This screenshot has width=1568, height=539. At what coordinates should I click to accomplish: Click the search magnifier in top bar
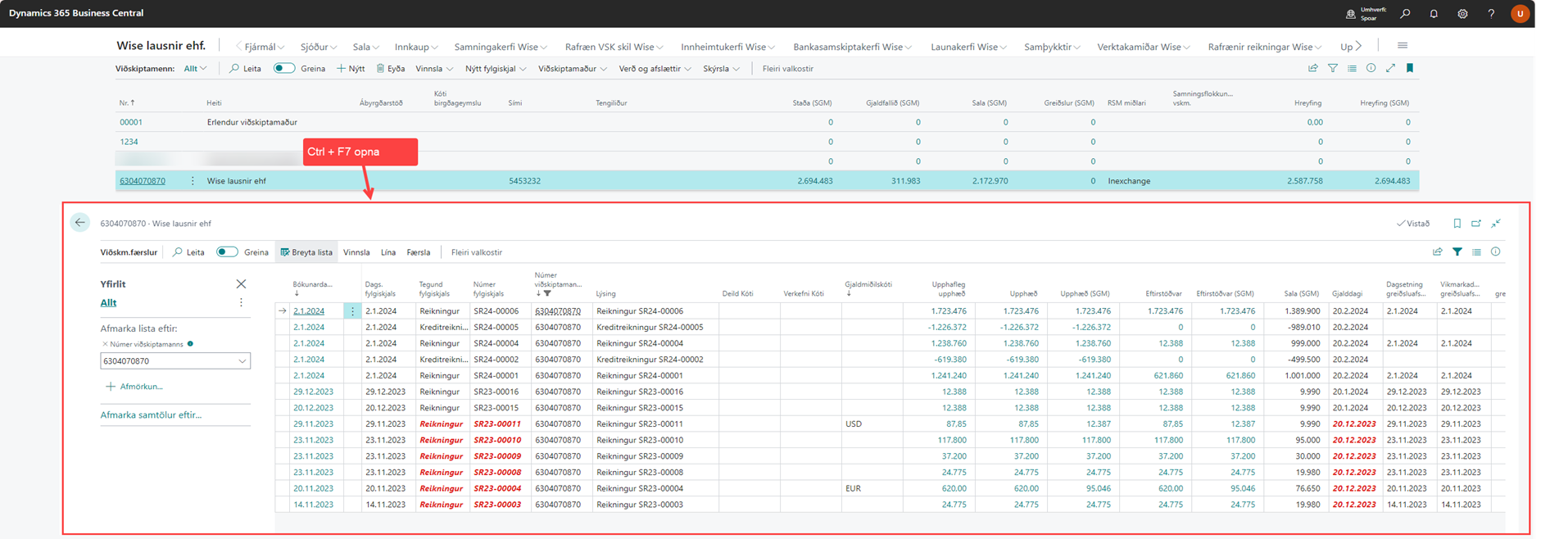[1405, 14]
